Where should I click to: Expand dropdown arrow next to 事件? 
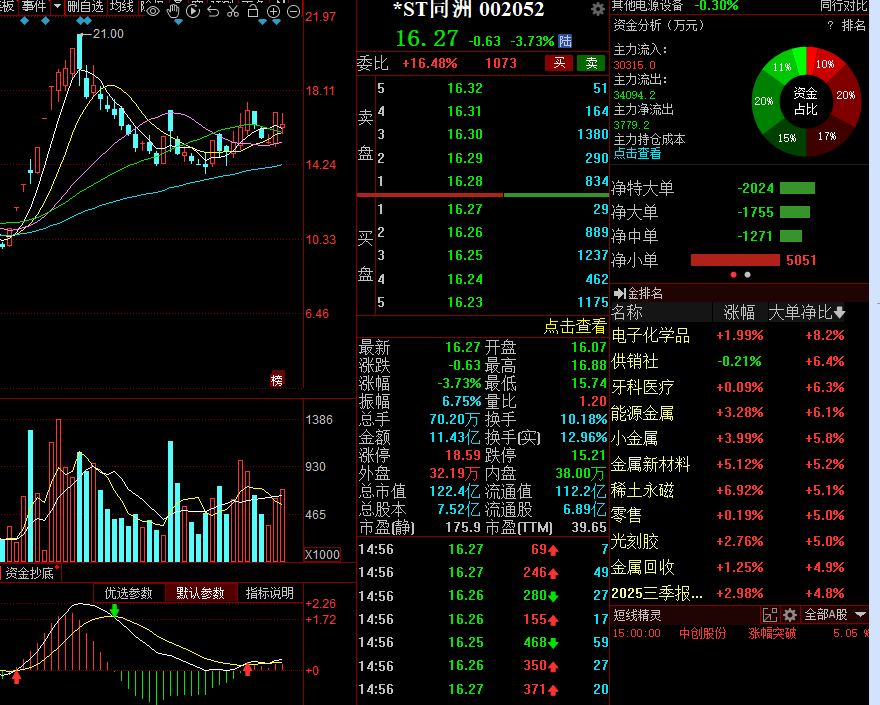click(57, 7)
